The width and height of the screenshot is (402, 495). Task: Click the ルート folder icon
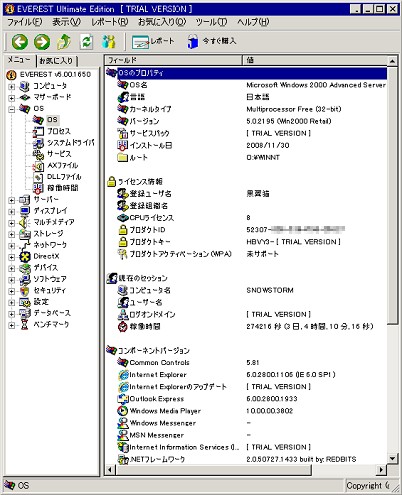click(x=123, y=157)
